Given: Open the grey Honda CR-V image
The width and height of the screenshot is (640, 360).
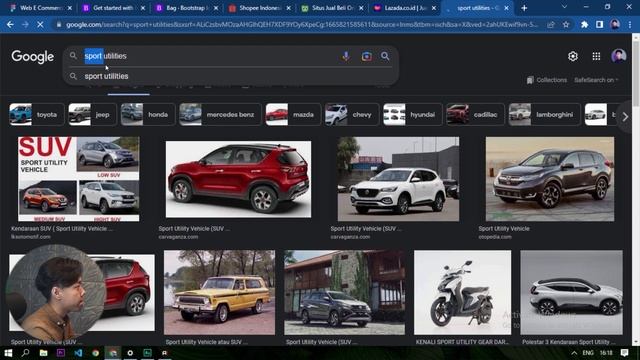Looking at the screenshot, I should click(550, 179).
